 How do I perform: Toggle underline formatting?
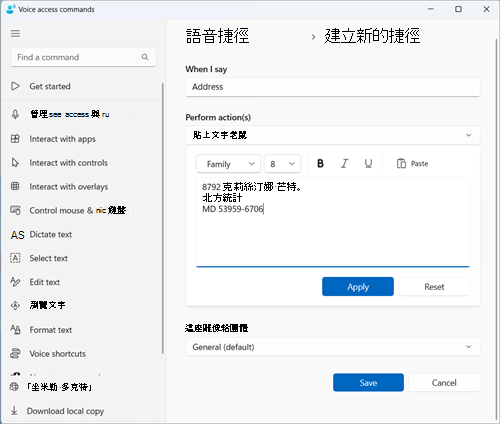(x=368, y=163)
